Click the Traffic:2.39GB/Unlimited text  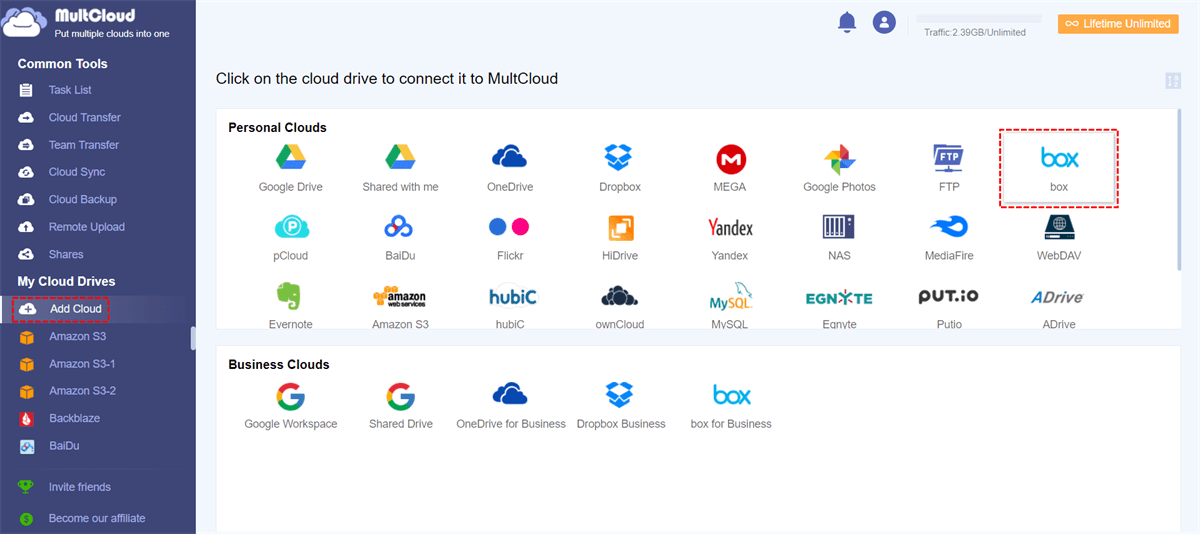974,32
